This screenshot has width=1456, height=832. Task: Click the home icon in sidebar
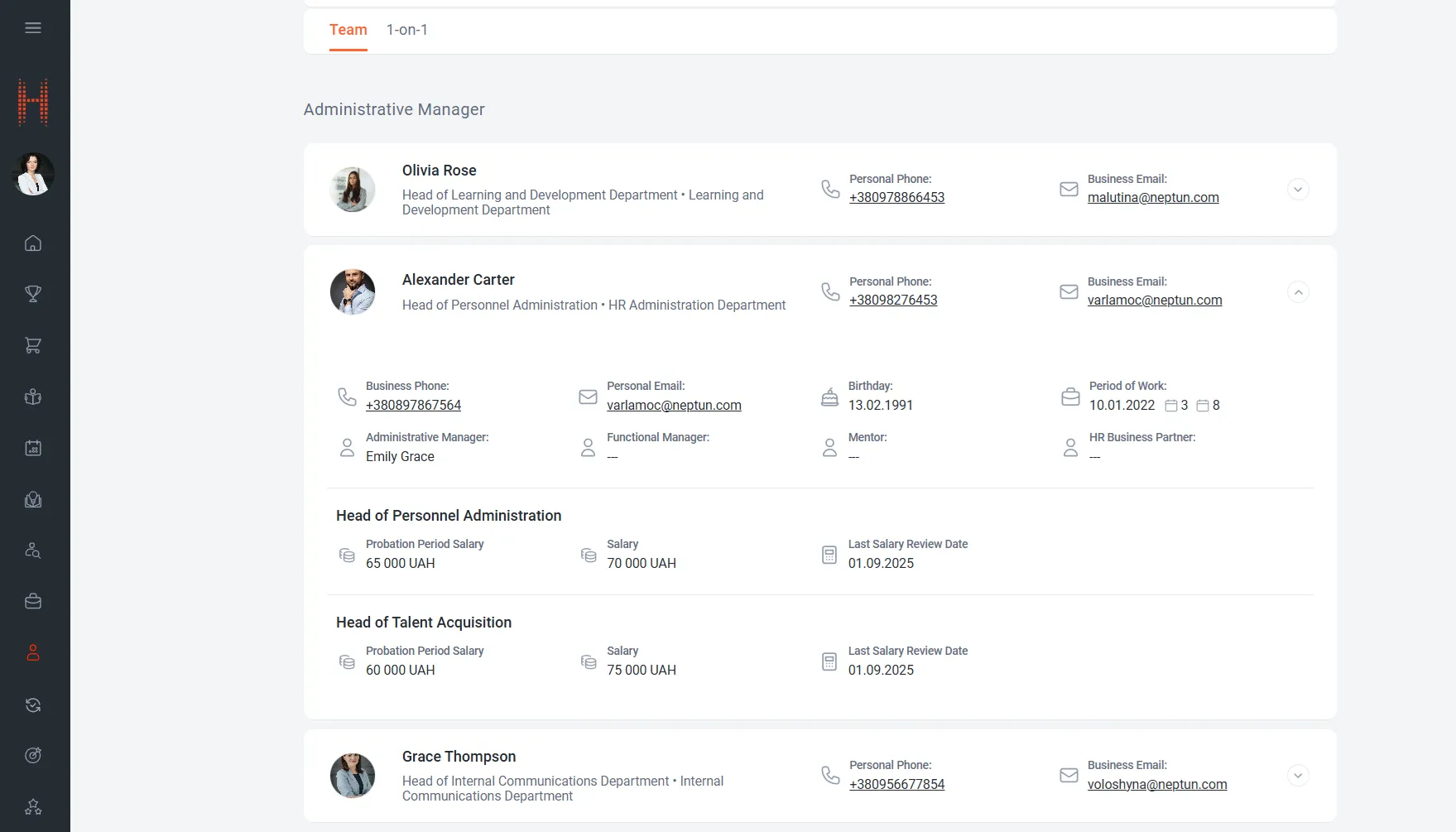[x=33, y=243]
